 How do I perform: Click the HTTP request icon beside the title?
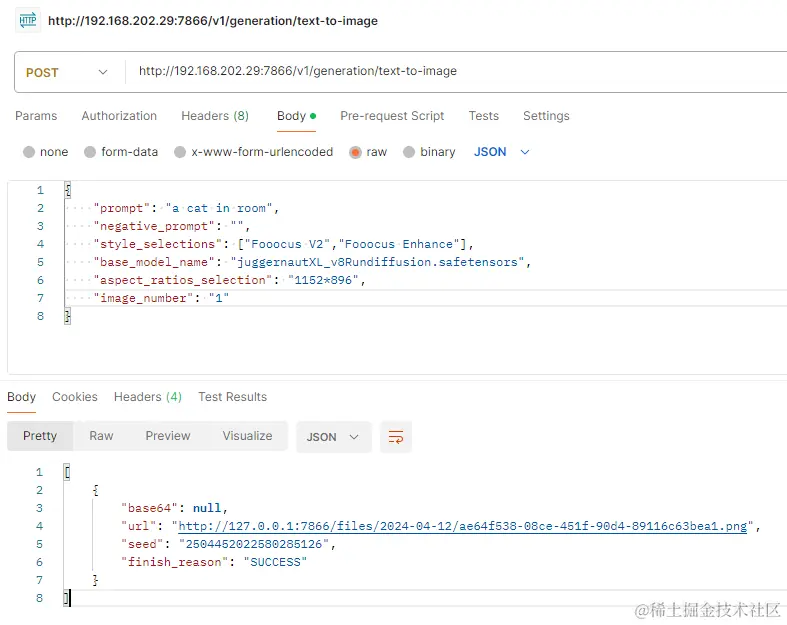tap(28, 21)
